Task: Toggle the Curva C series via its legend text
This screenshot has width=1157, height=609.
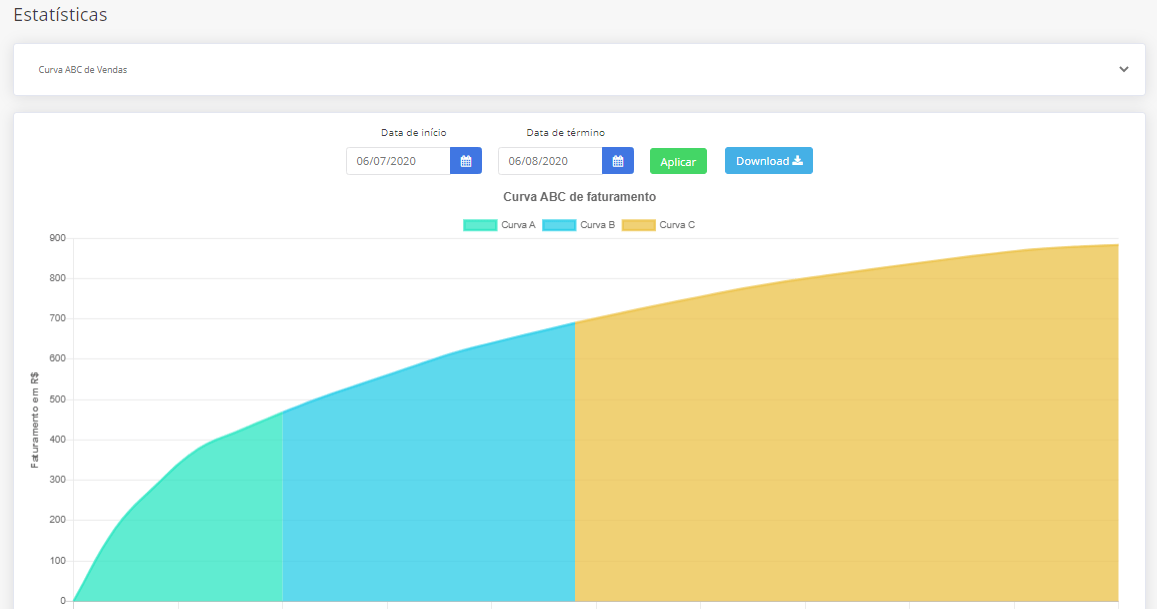Action: [x=677, y=225]
